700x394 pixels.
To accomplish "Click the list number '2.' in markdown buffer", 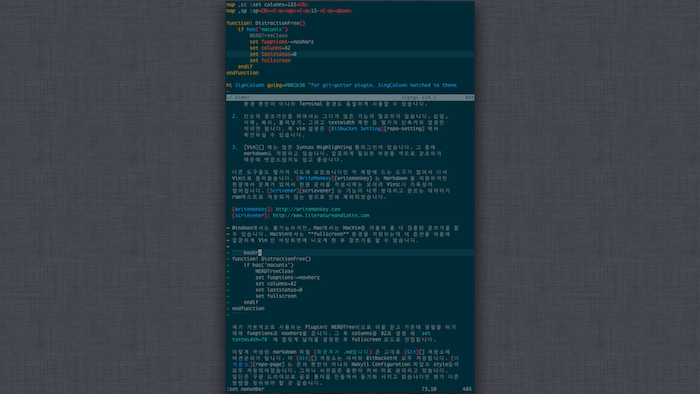I will 235,116.
